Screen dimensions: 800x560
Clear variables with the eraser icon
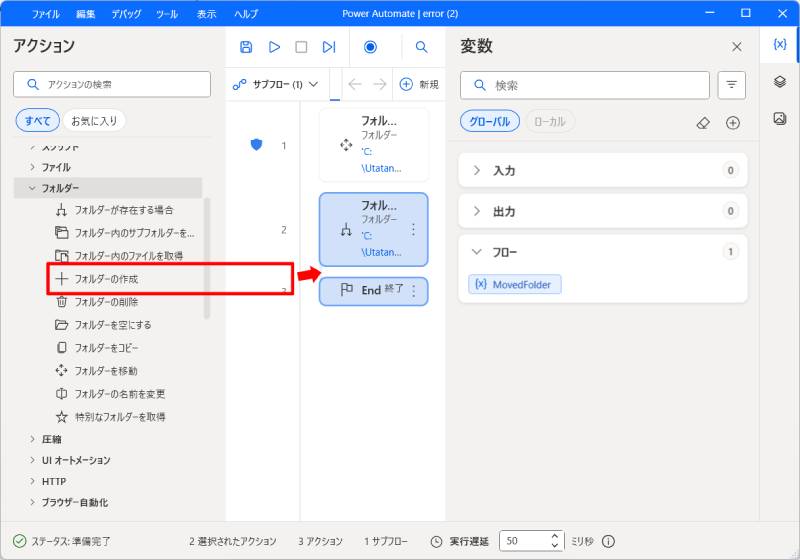703,122
